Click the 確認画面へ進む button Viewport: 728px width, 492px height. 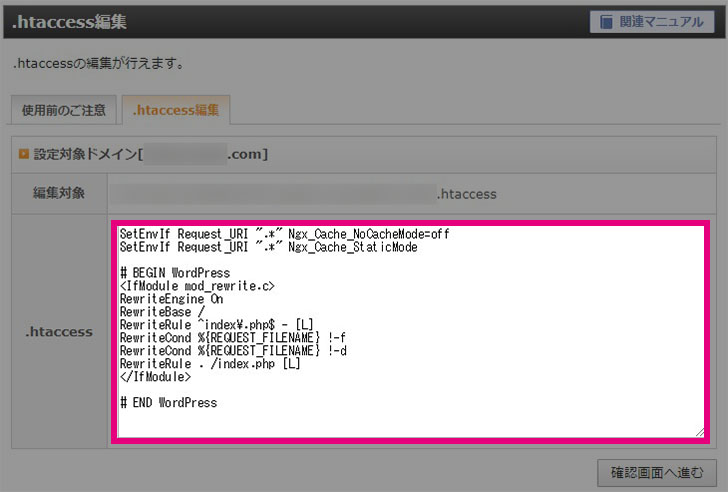657,473
